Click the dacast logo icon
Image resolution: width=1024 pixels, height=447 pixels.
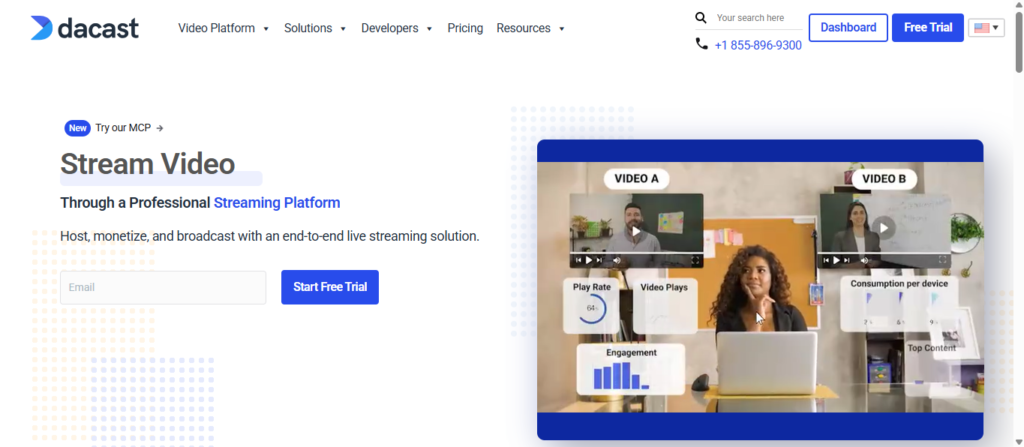42,28
